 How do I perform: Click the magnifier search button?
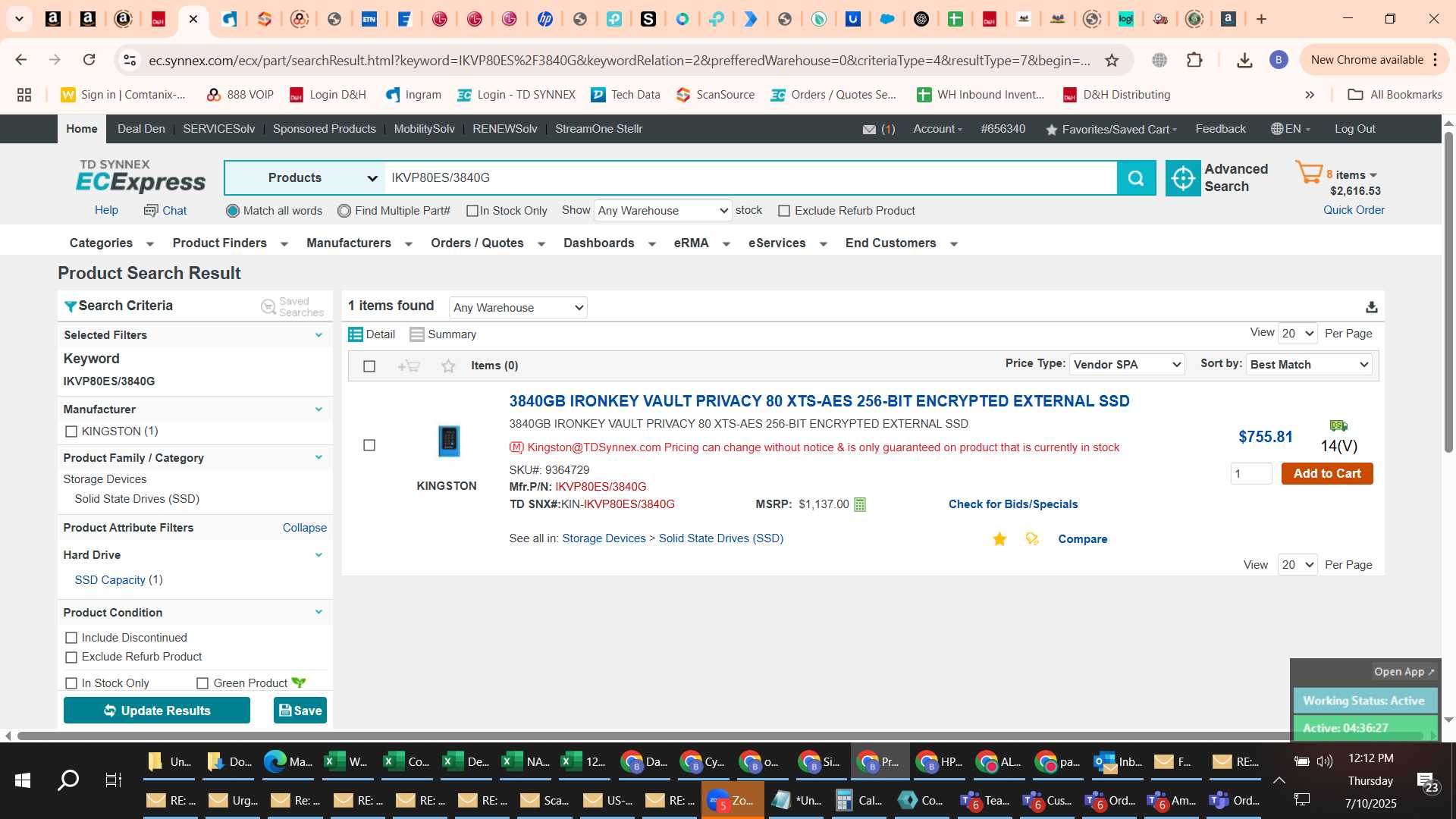click(x=1136, y=178)
